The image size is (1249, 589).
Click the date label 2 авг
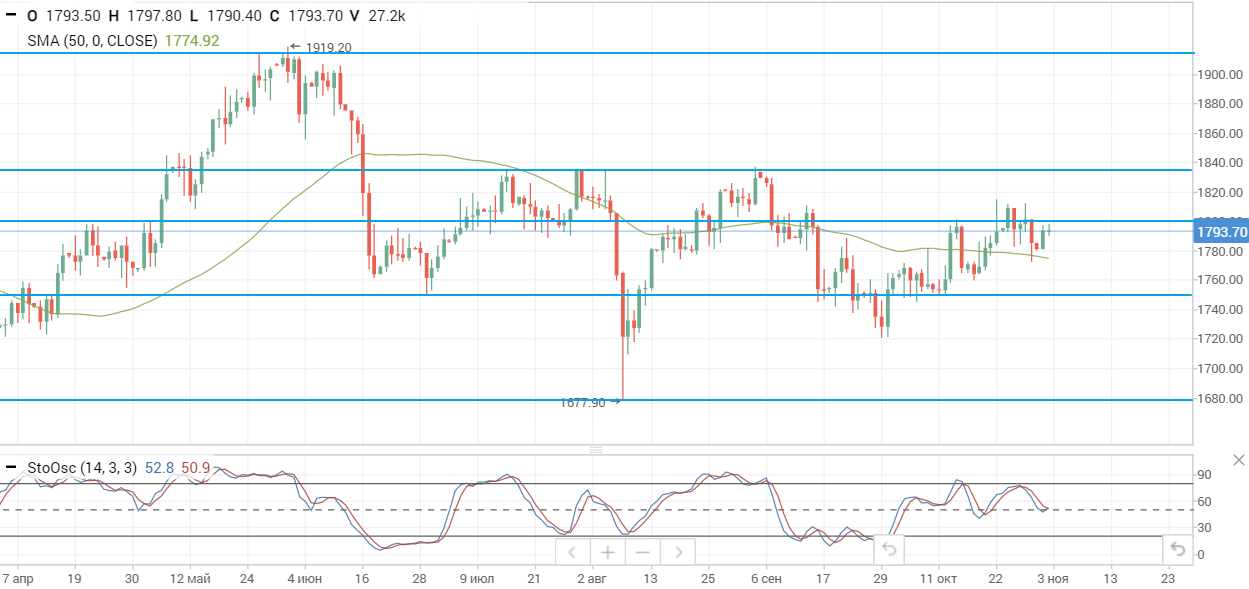591,579
